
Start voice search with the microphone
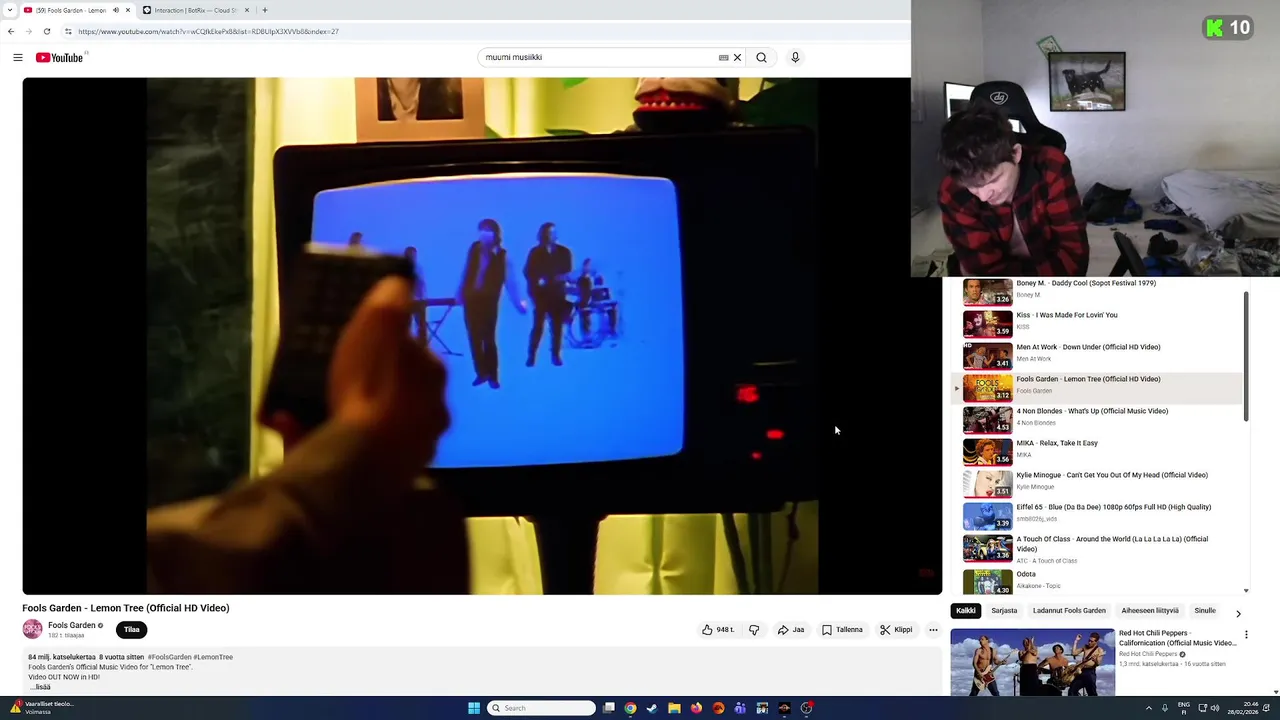point(795,57)
